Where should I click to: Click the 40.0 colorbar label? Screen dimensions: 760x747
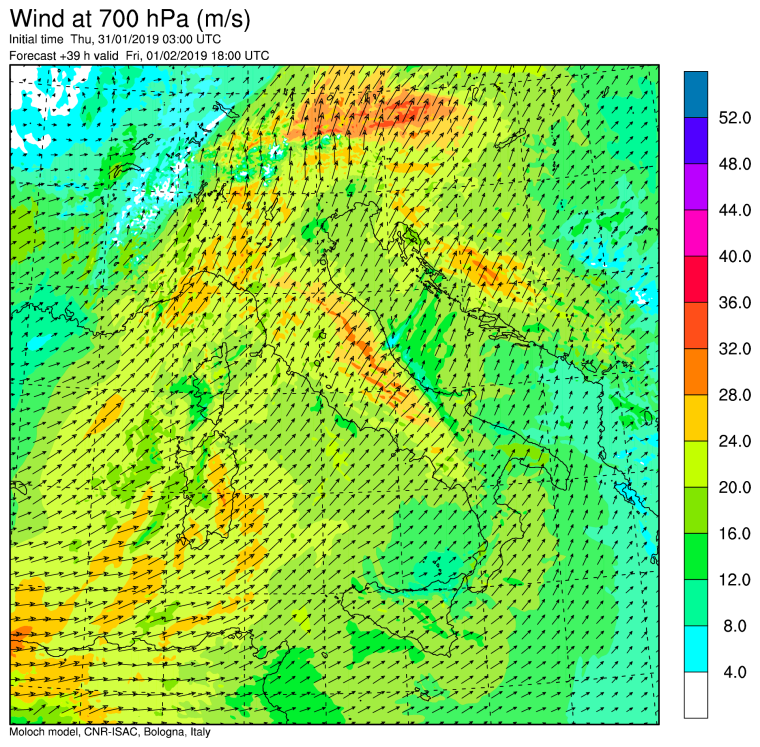coord(735,256)
